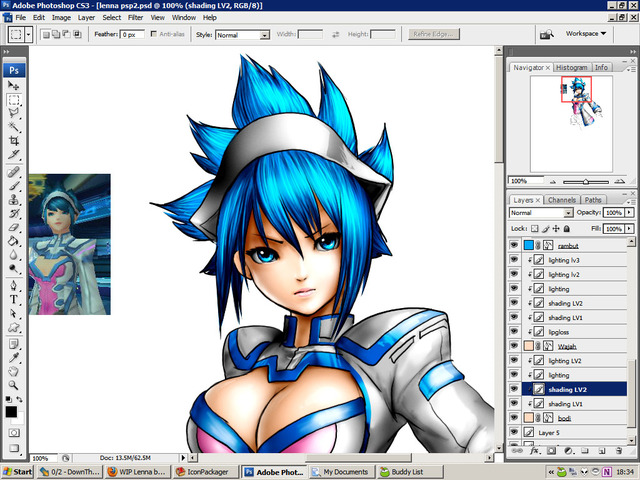Viewport: 640px width, 480px height.
Task: Open the Windows Start menu
Action: coord(17,472)
